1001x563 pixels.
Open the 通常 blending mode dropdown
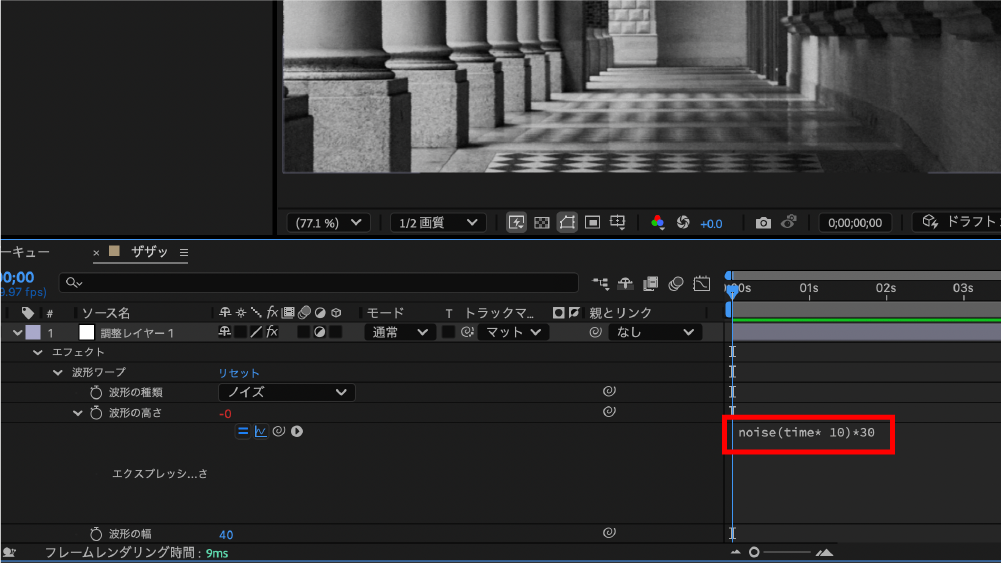[398, 332]
